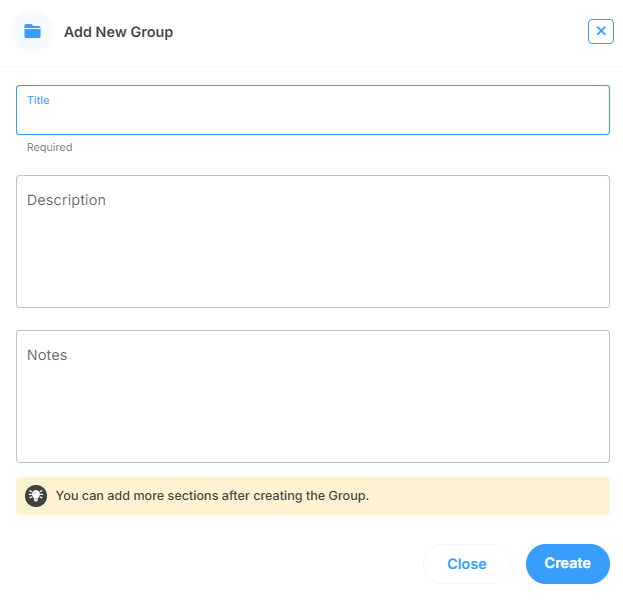Click the lower empty area of Notes box
This screenshot has height=607, width=623.
click(x=312, y=445)
